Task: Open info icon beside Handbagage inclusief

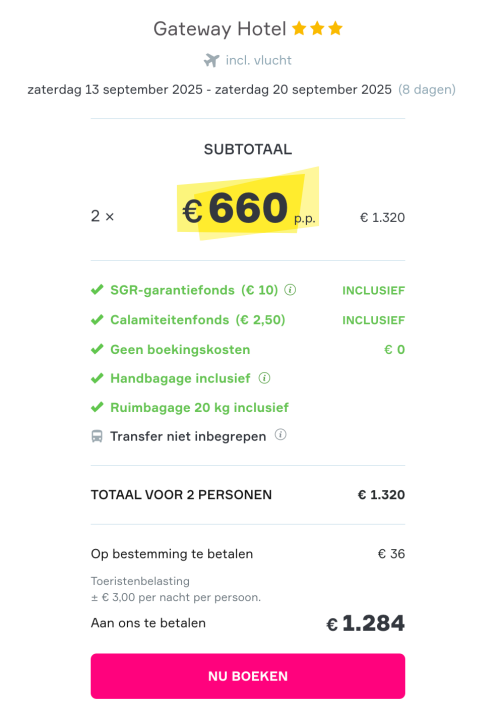Action: (265, 378)
